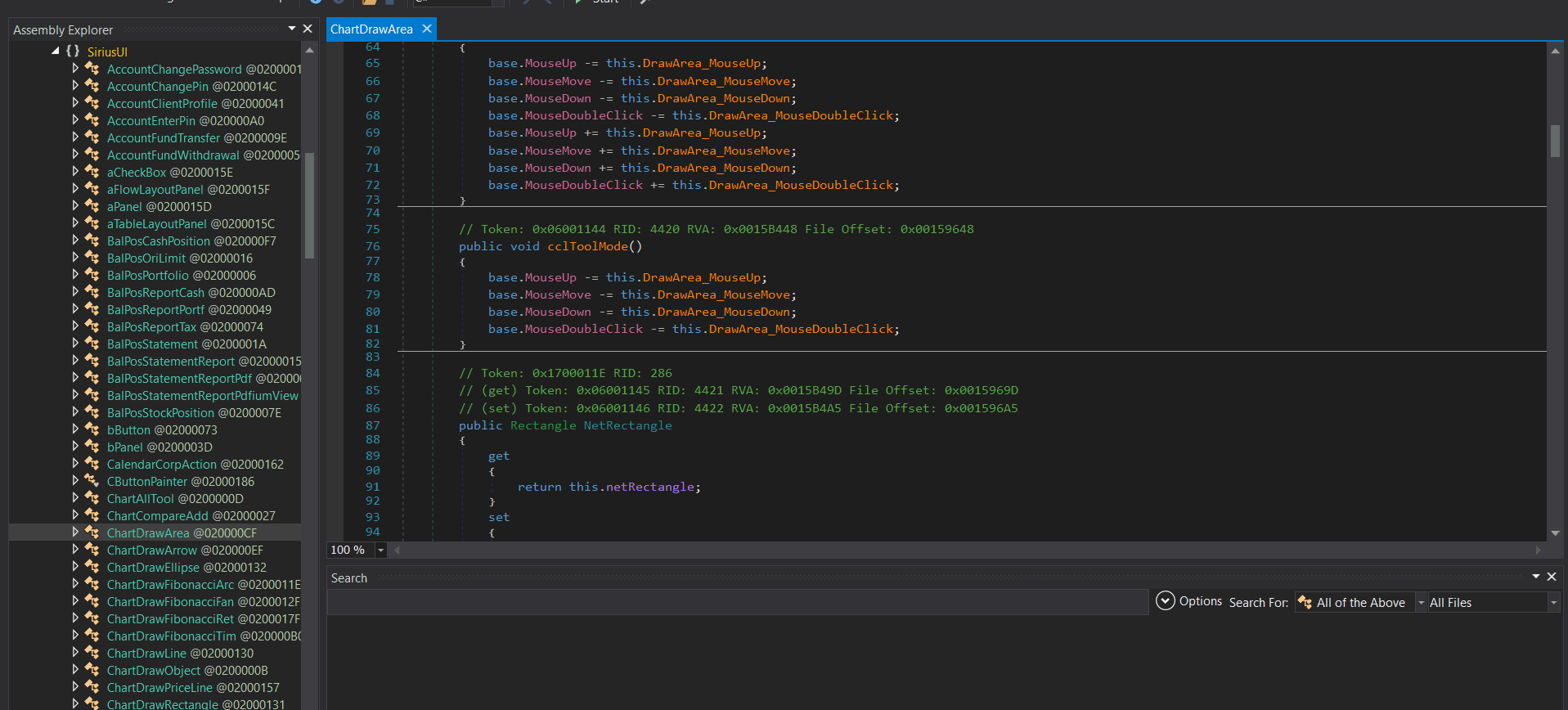Viewport: 1568px width, 710px height.
Task: Click class icon next to BalPosPortfolio
Action: (92, 275)
